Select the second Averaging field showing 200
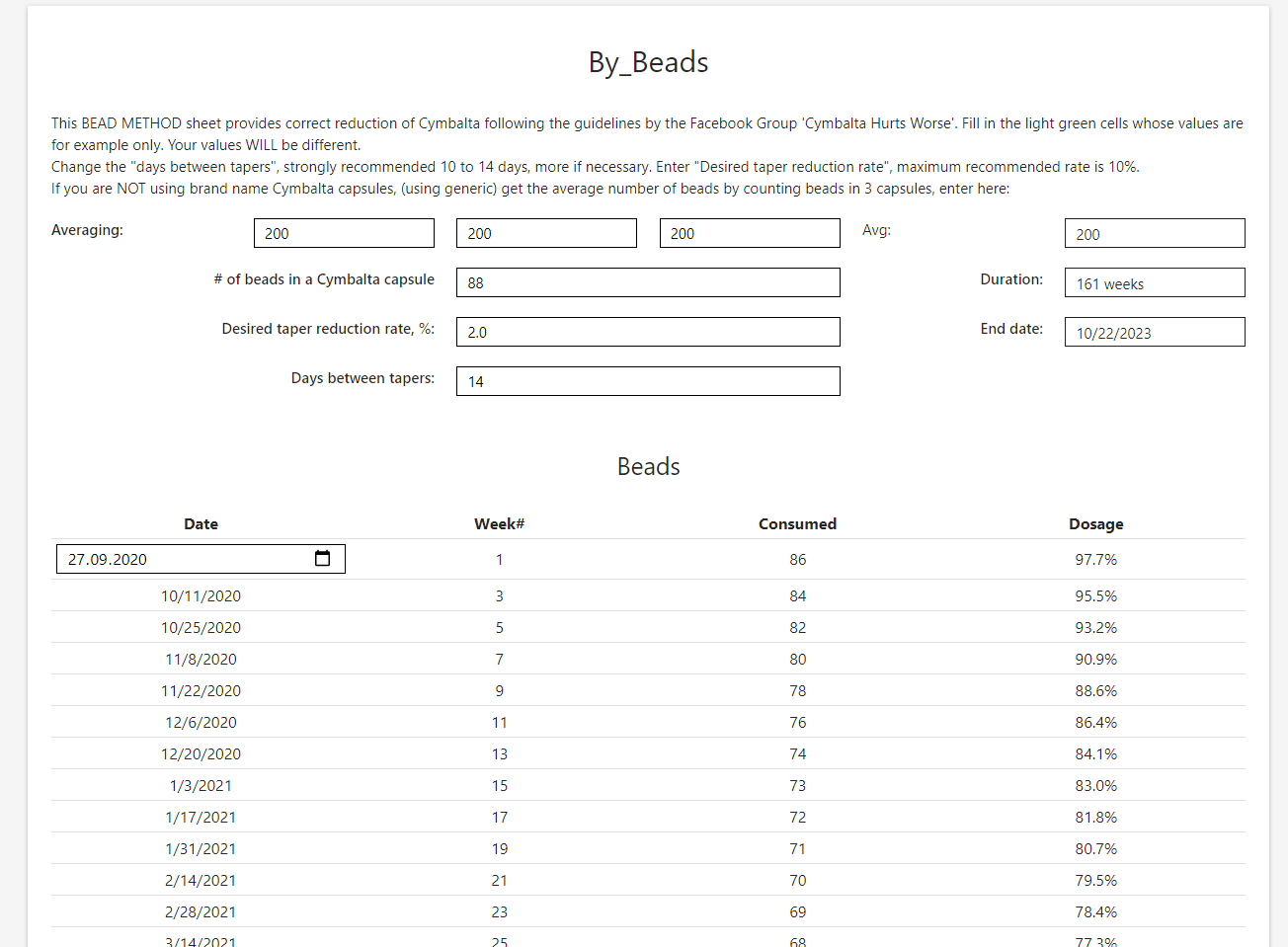 pyautogui.click(x=546, y=232)
